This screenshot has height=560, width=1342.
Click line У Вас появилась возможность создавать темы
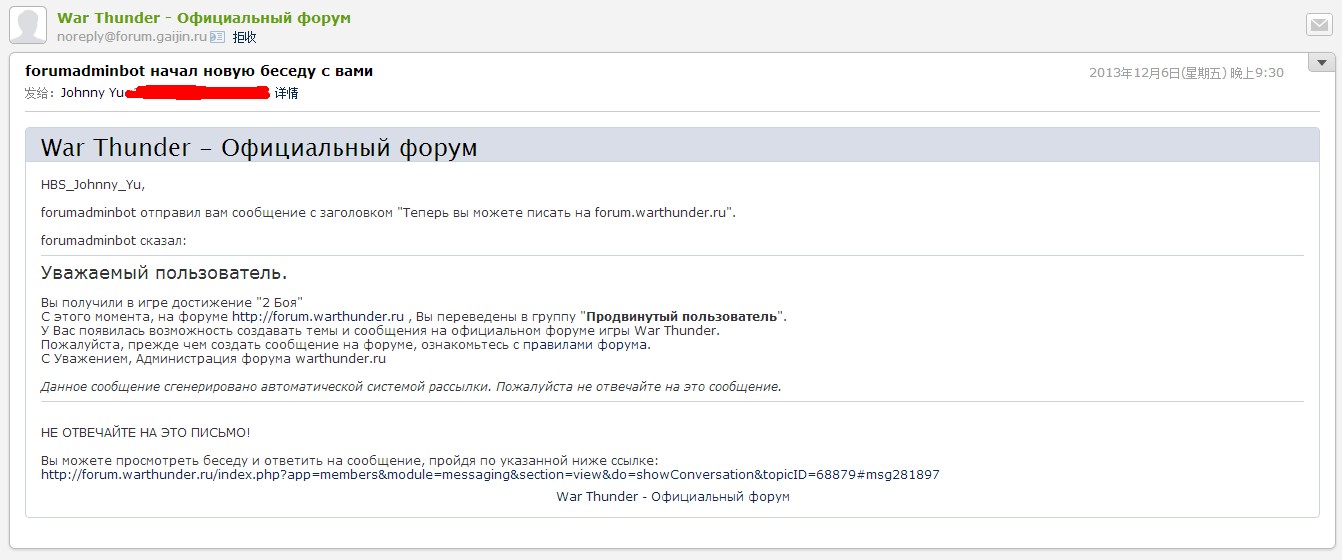(x=380, y=330)
